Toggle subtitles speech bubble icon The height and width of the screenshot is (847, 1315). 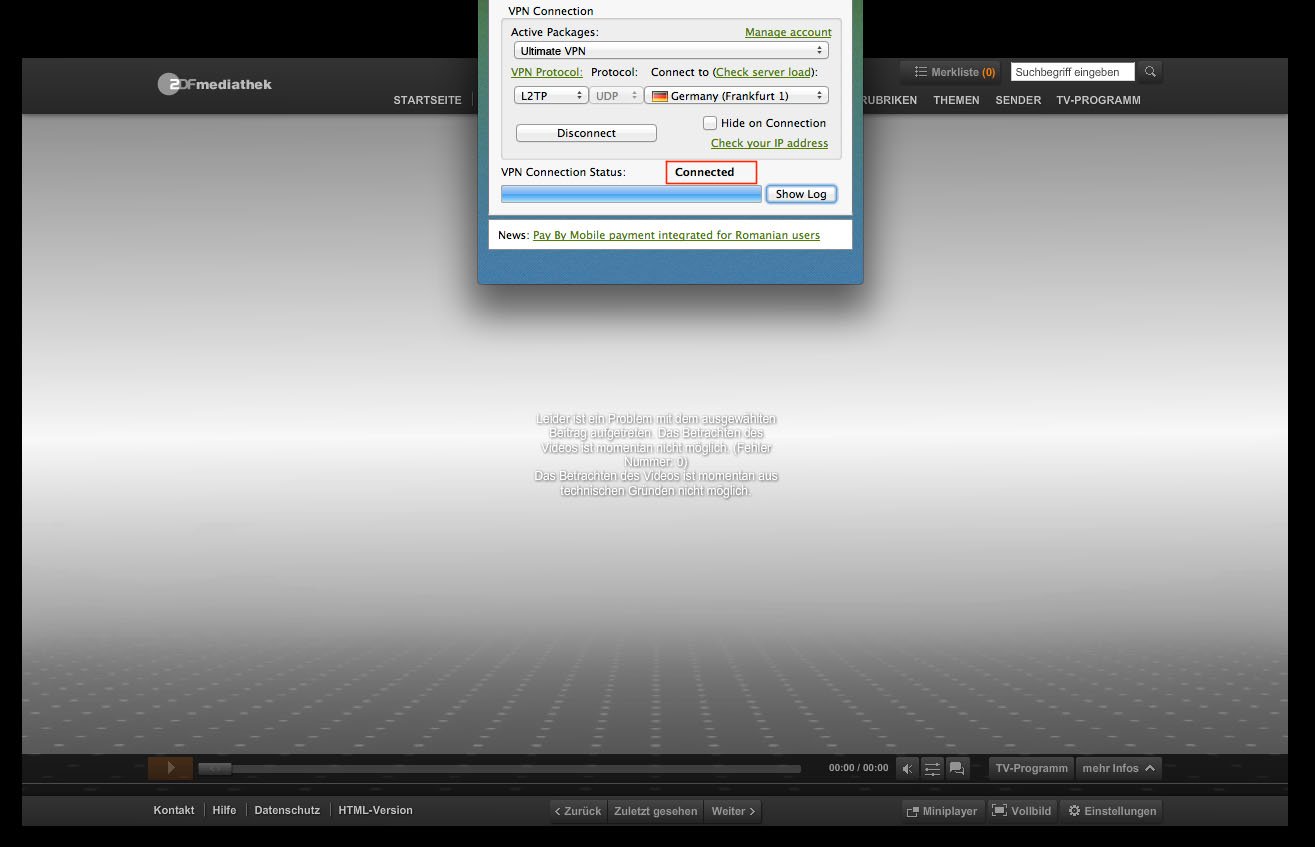[957, 768]
